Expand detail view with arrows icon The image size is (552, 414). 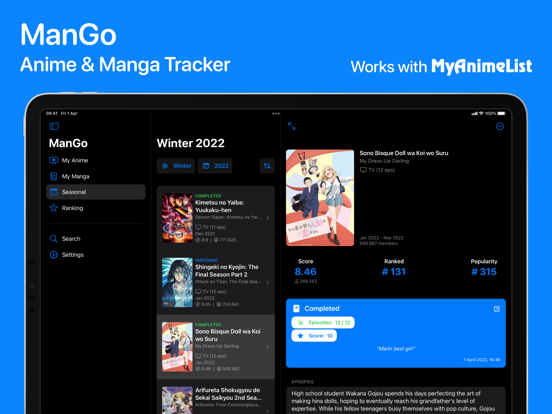click(292, 126)
